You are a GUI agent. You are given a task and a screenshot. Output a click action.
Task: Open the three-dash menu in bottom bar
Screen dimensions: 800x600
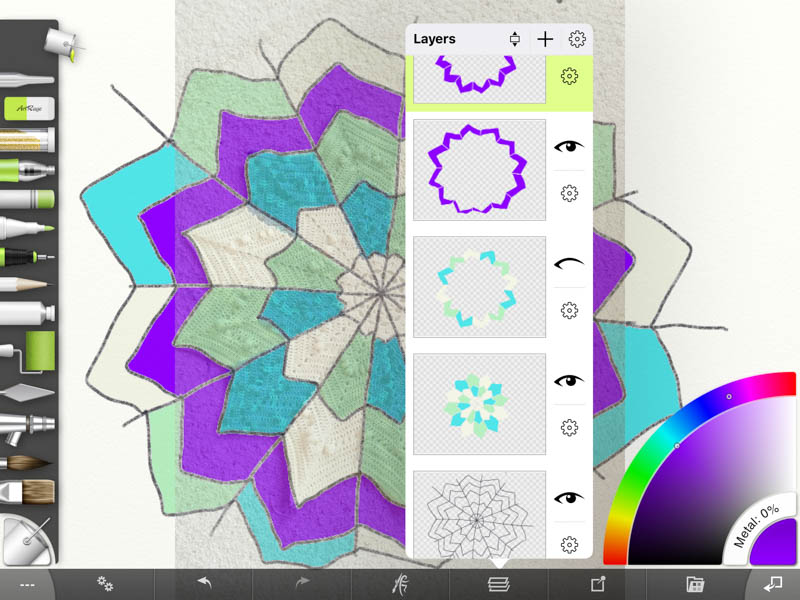point(27,585)
